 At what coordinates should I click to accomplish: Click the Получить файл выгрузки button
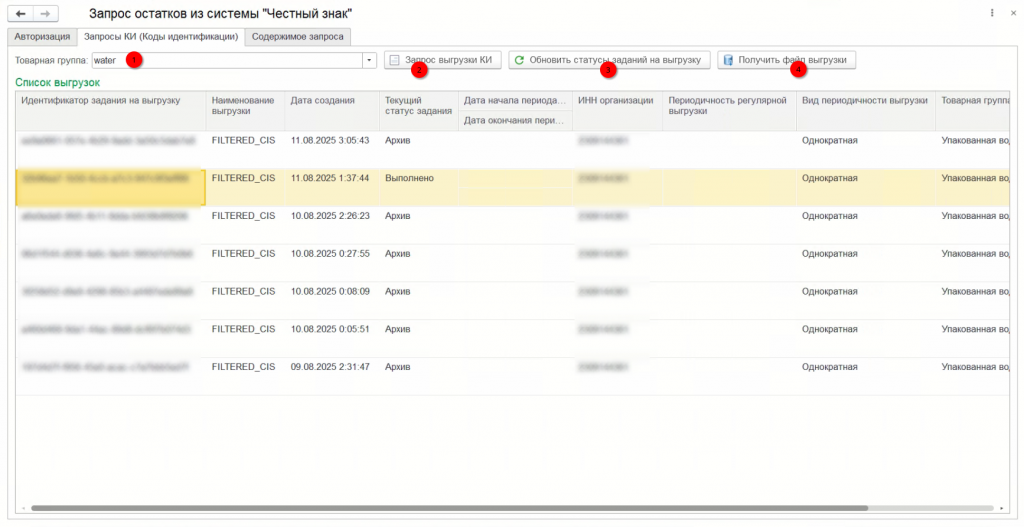(786, 60)
